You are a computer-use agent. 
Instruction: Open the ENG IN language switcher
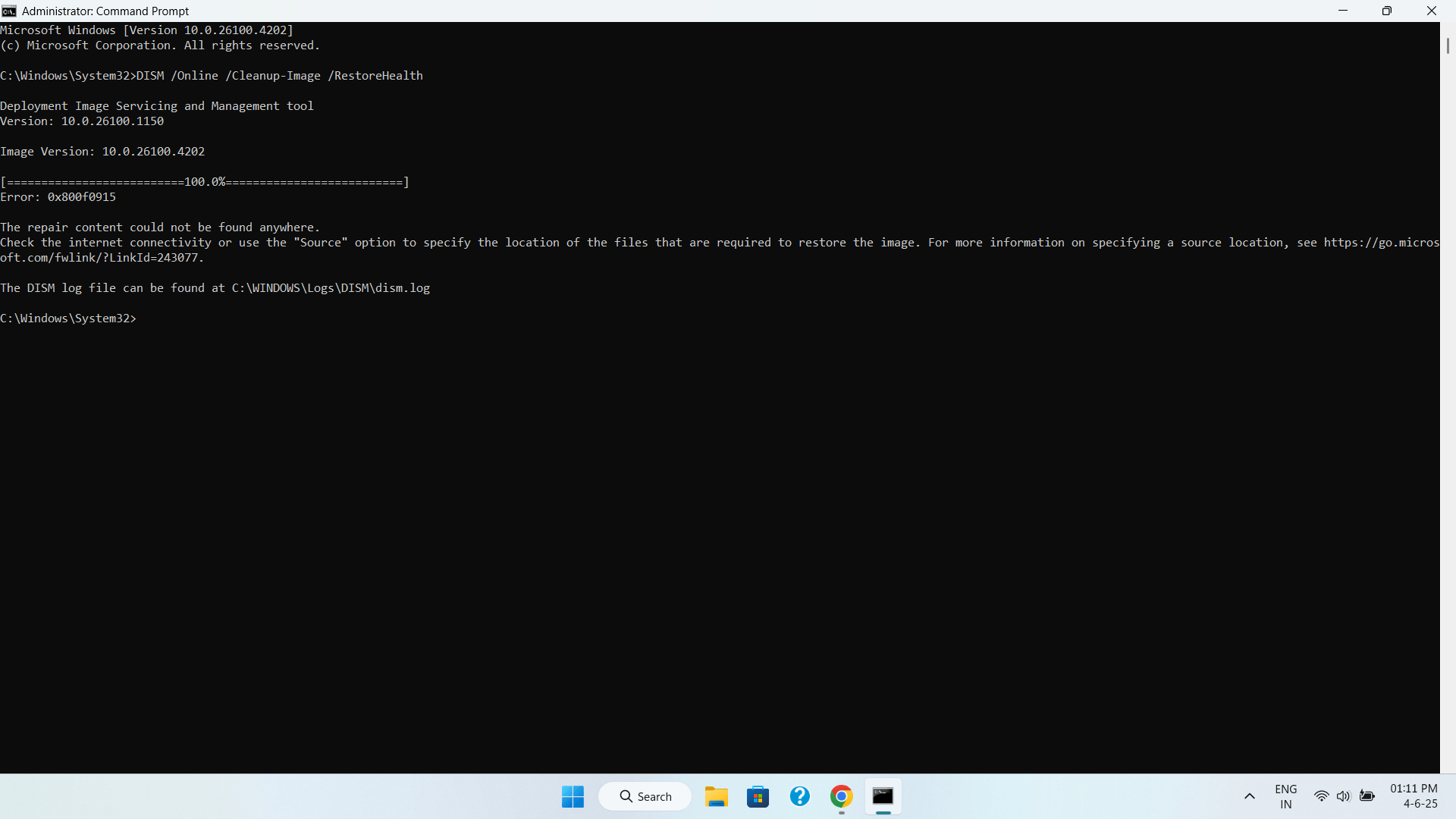point(1286,796)
